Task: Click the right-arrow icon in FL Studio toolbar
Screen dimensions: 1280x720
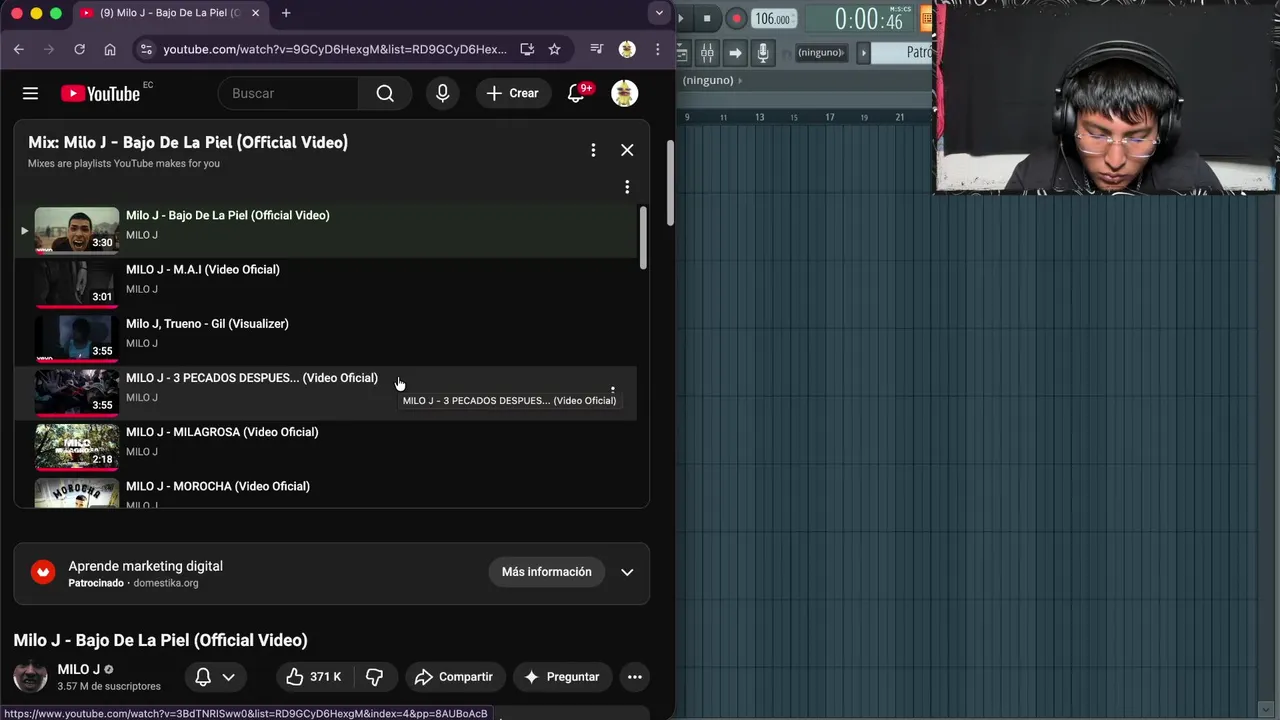Action: pos(735,52)
